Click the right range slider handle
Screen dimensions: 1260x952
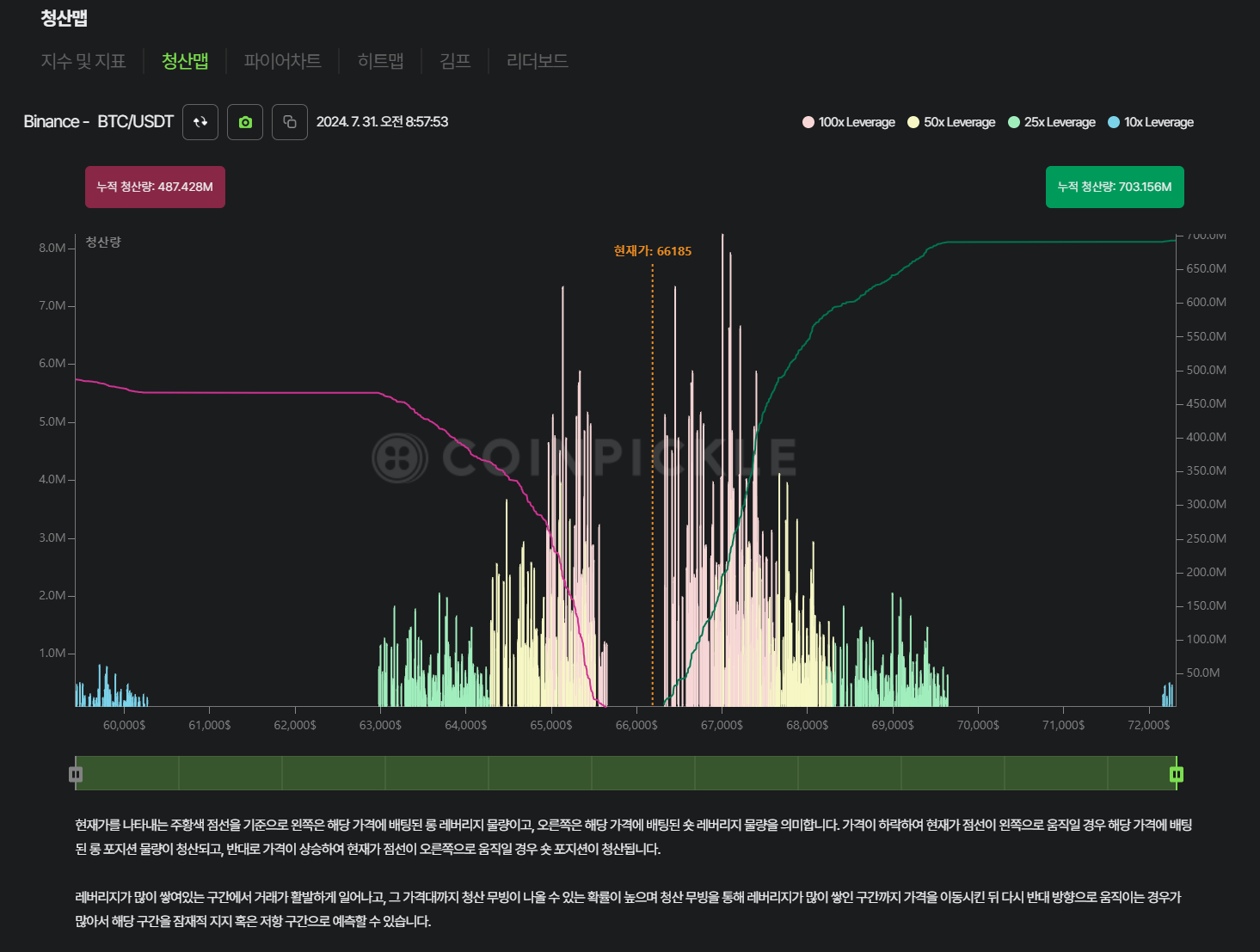click(x=1177, y=774)
